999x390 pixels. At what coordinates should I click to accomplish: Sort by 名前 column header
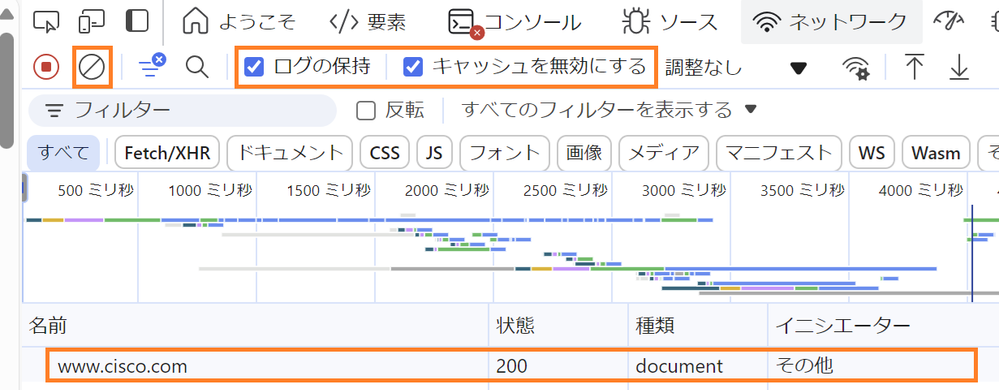pos(255,326)
